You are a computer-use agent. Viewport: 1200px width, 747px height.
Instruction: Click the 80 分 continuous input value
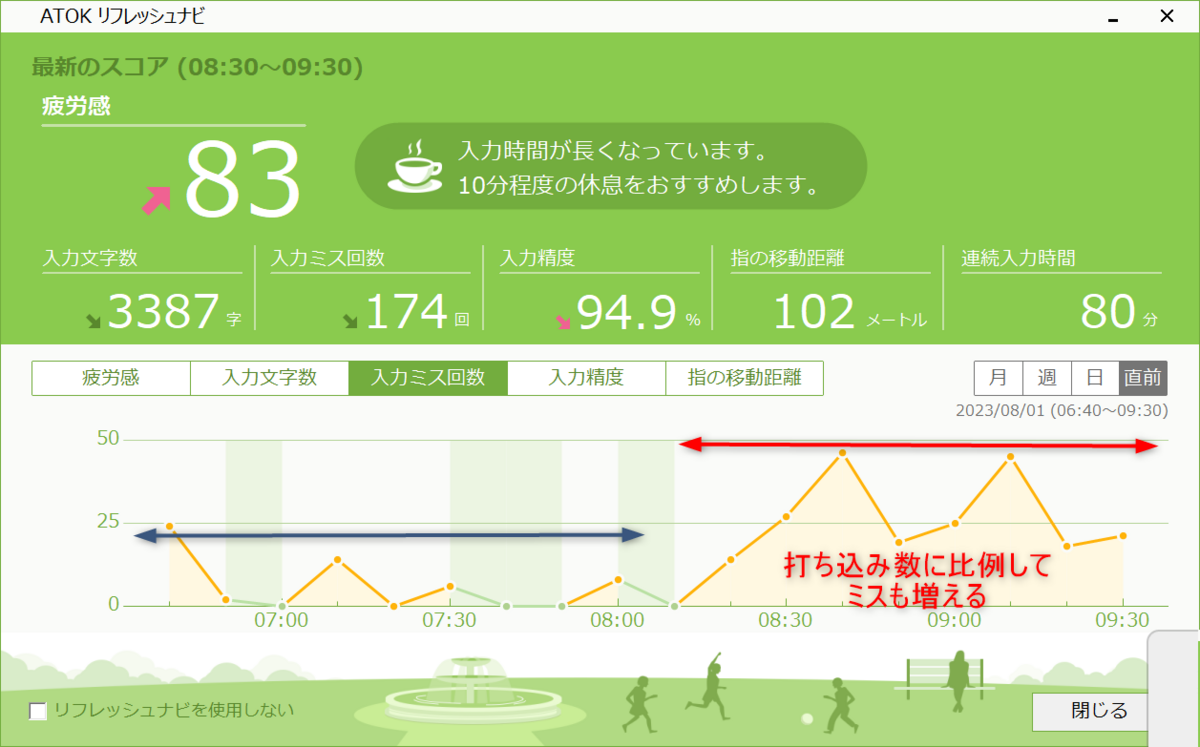coord(1120,313)
